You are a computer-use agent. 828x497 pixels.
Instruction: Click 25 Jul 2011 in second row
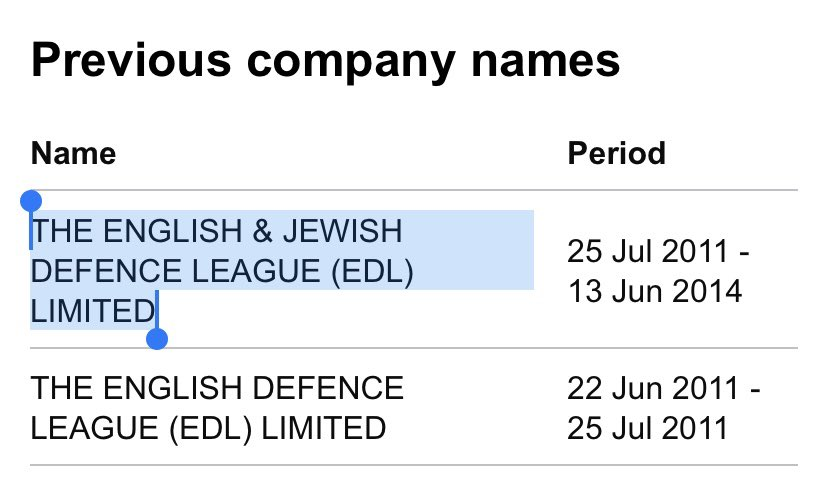click(x=647, y=428)
